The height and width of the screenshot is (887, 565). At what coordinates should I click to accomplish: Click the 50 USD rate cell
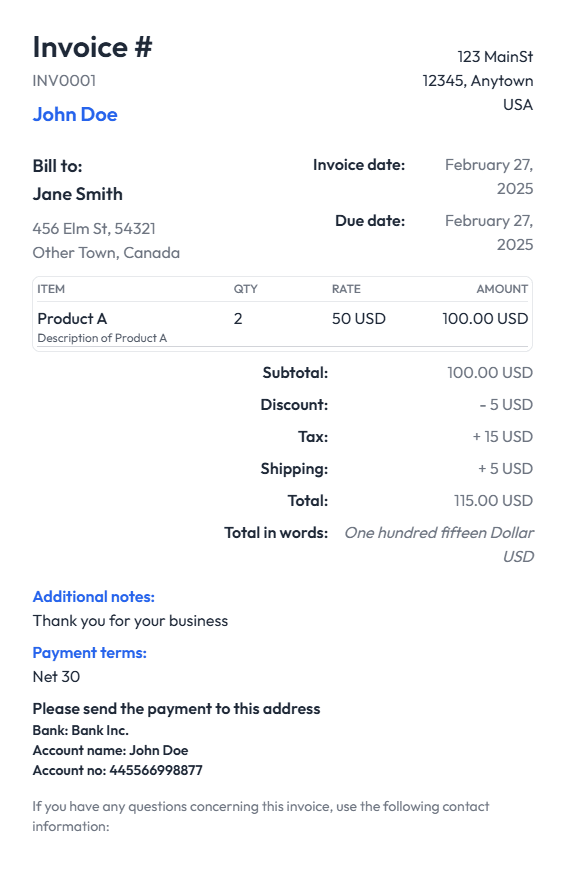pos(359,318)
